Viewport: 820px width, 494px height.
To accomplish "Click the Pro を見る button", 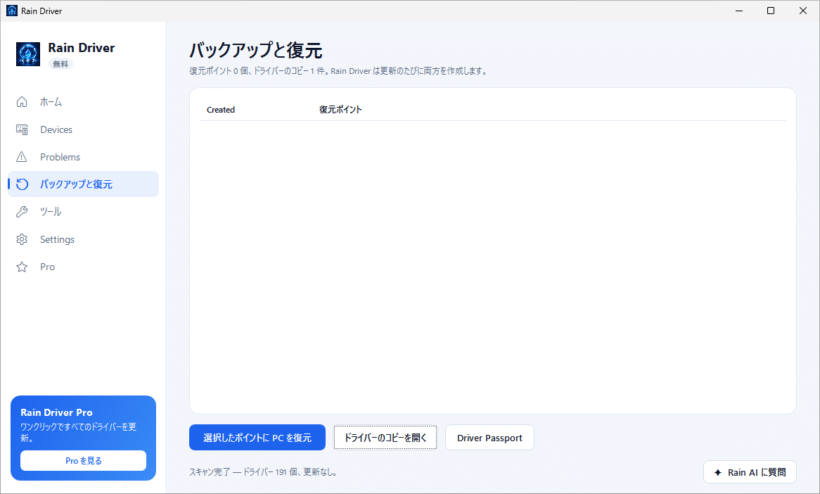I will [x=83, y=461].
